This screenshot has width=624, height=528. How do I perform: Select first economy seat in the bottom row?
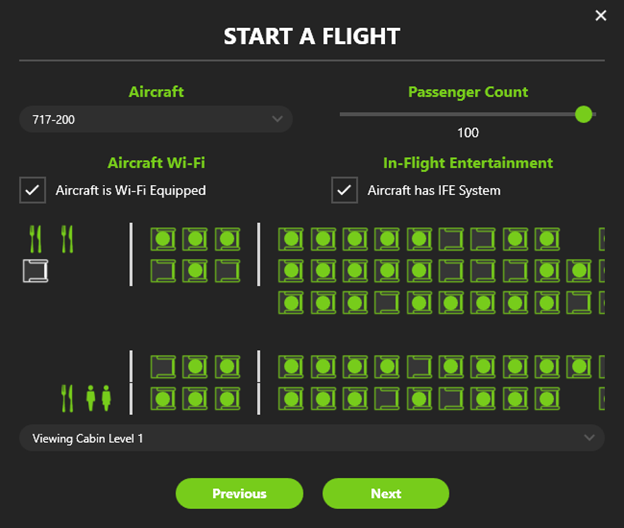(291, 399)
